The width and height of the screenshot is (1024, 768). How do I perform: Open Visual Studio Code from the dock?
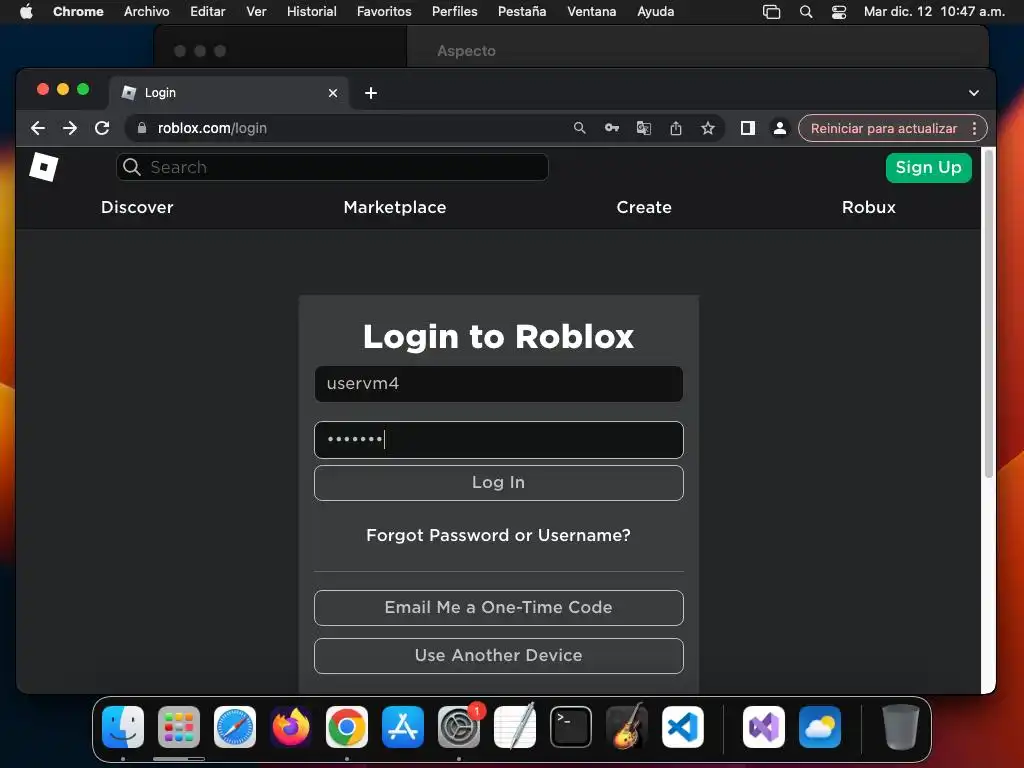[x=682, y=727]
